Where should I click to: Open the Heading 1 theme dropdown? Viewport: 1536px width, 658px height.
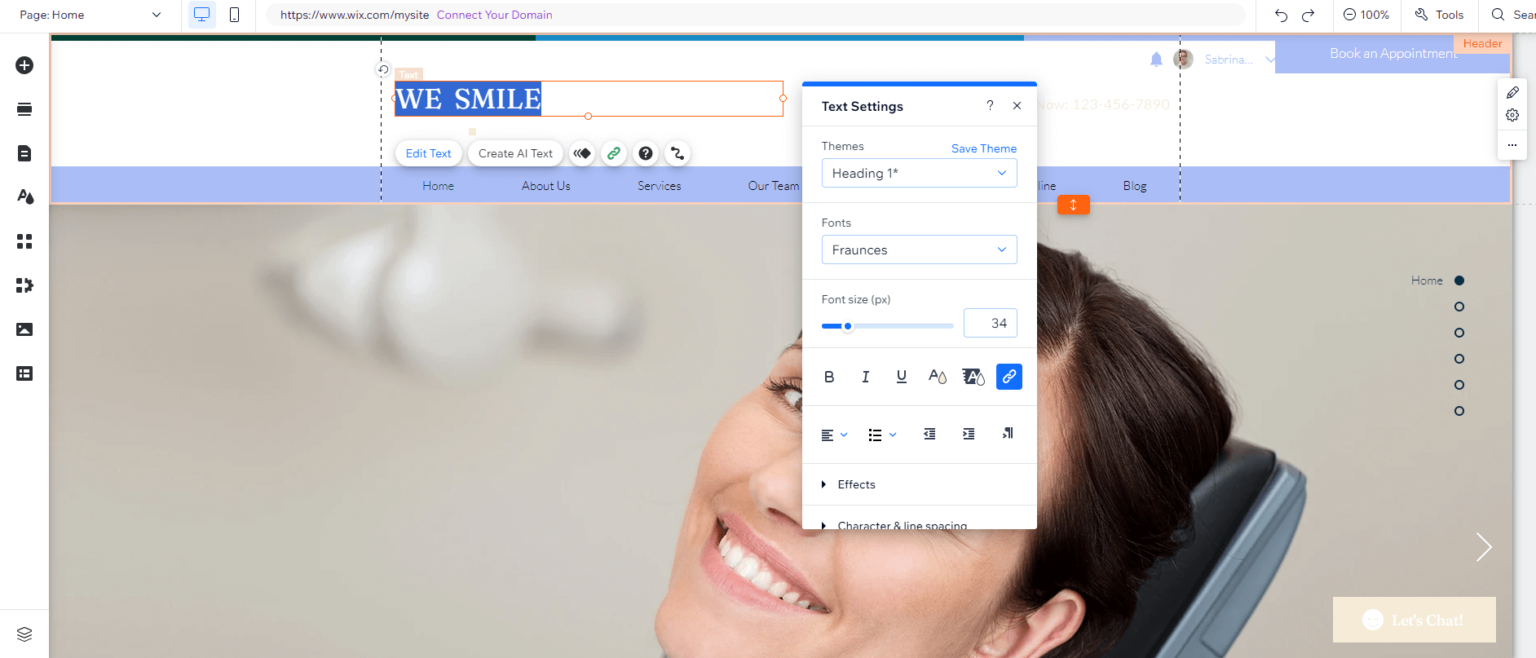point(918,172)
